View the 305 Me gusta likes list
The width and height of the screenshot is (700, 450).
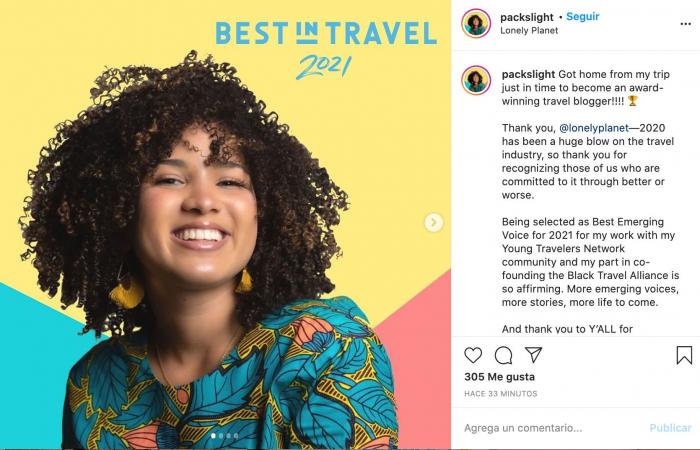pos(499,377)
